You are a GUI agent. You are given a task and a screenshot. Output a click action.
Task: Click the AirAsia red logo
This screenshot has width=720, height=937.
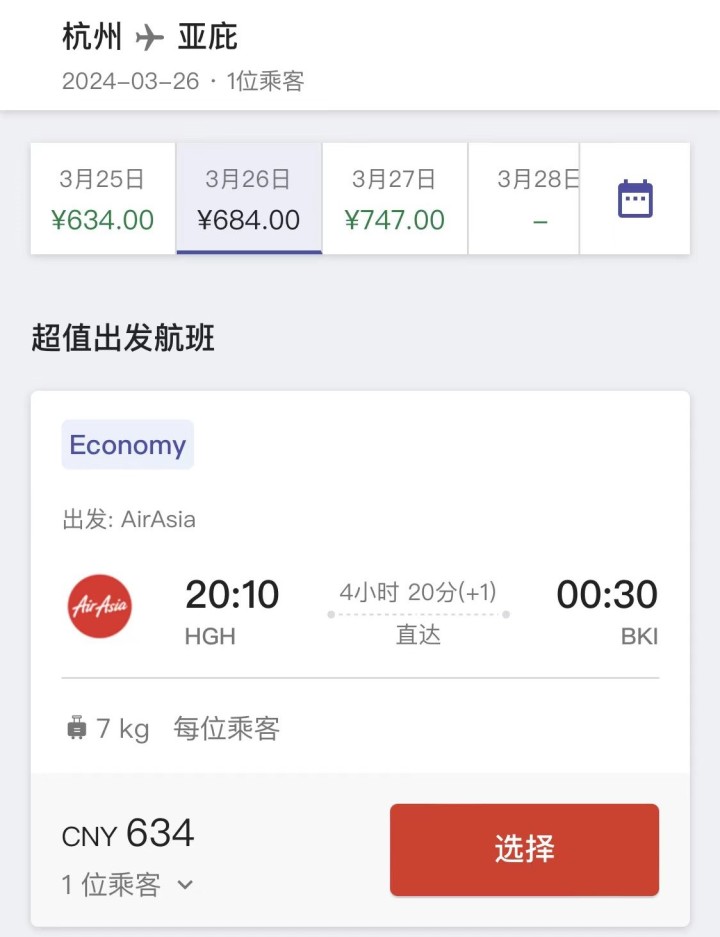[x=99, y=606]
